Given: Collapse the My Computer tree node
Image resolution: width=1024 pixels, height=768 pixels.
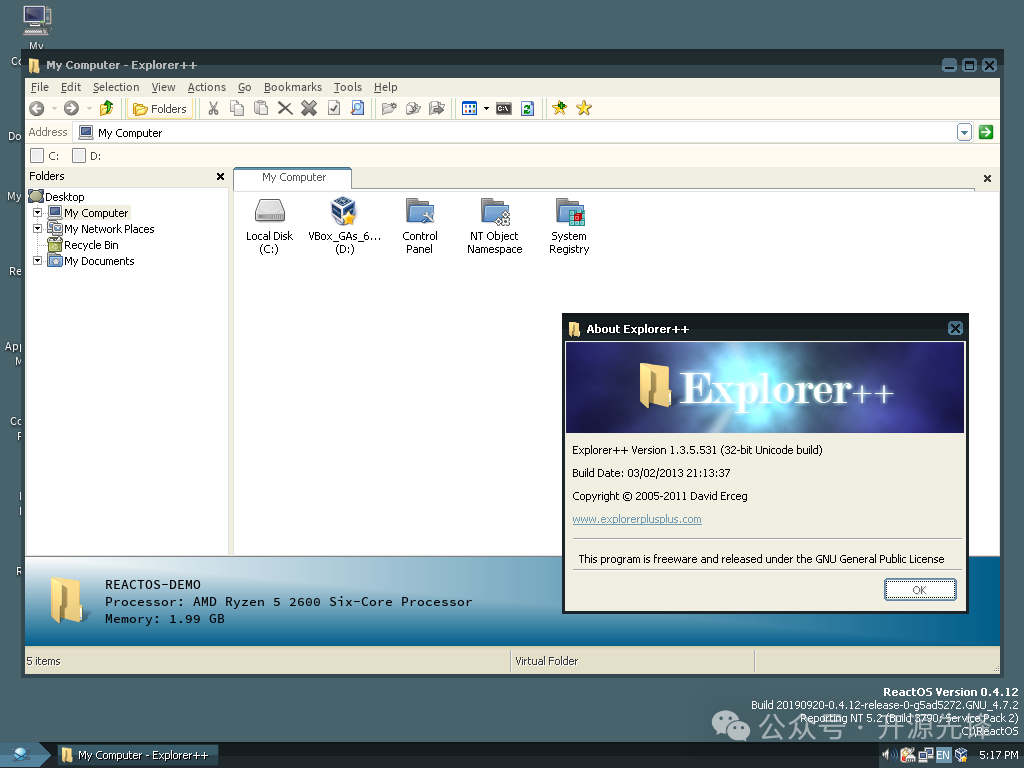Looking at the screenshot, I should tap(37, 212).
